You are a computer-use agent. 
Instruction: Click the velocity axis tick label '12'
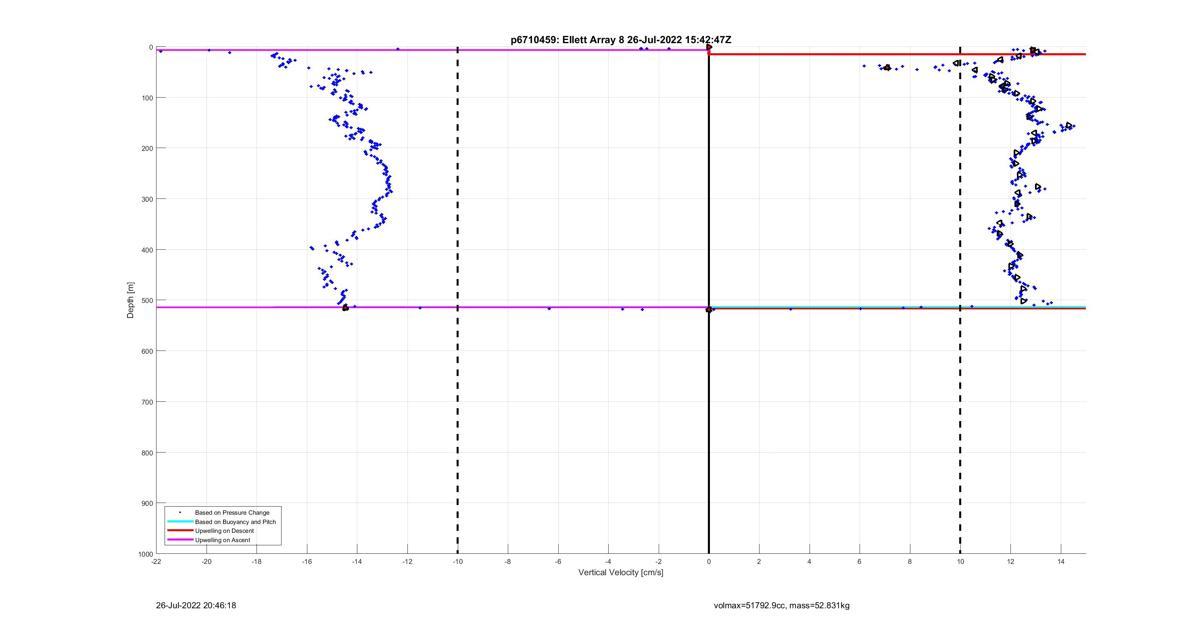(1010, 562)
